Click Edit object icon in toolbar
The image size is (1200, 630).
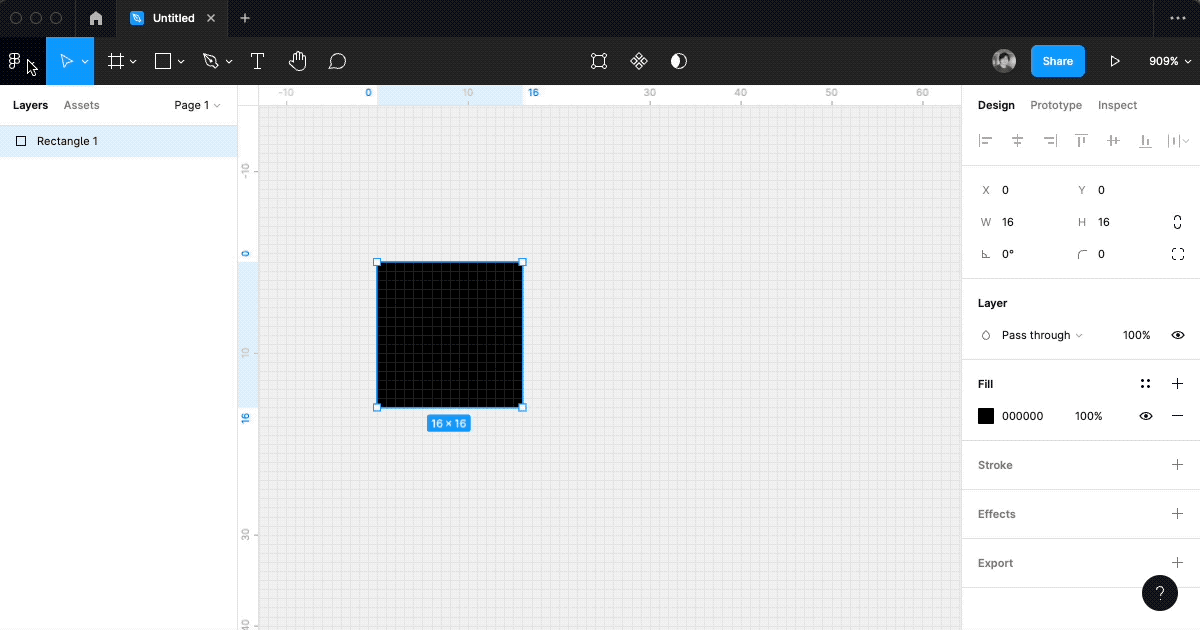pyautogui.click(x=599, y=61)
